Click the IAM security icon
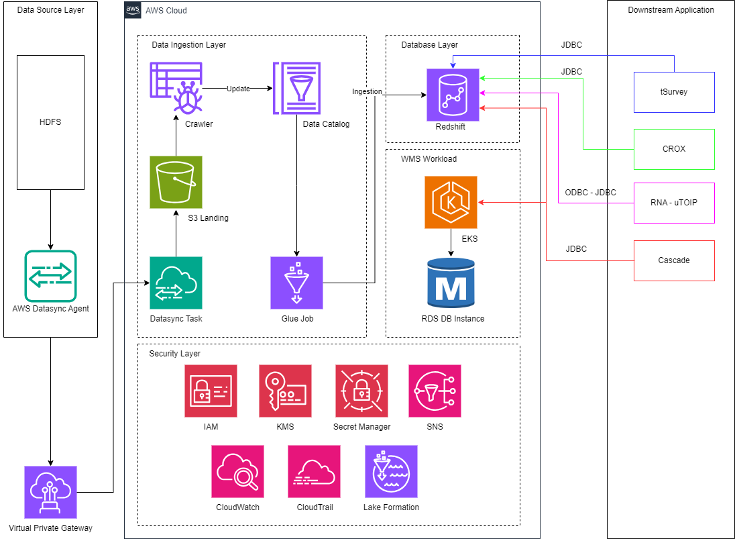 pyautogui.click(x=211, y=391)
